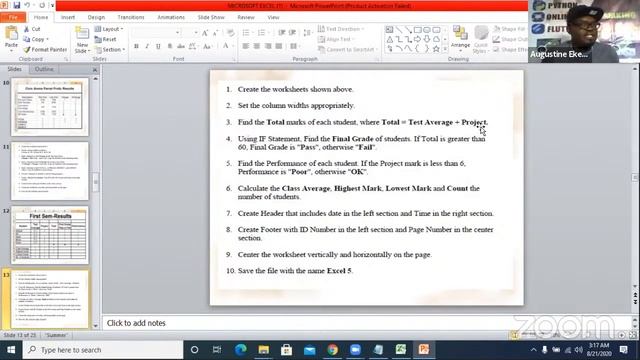Click the Decrease List Level icon

(282, 33)
